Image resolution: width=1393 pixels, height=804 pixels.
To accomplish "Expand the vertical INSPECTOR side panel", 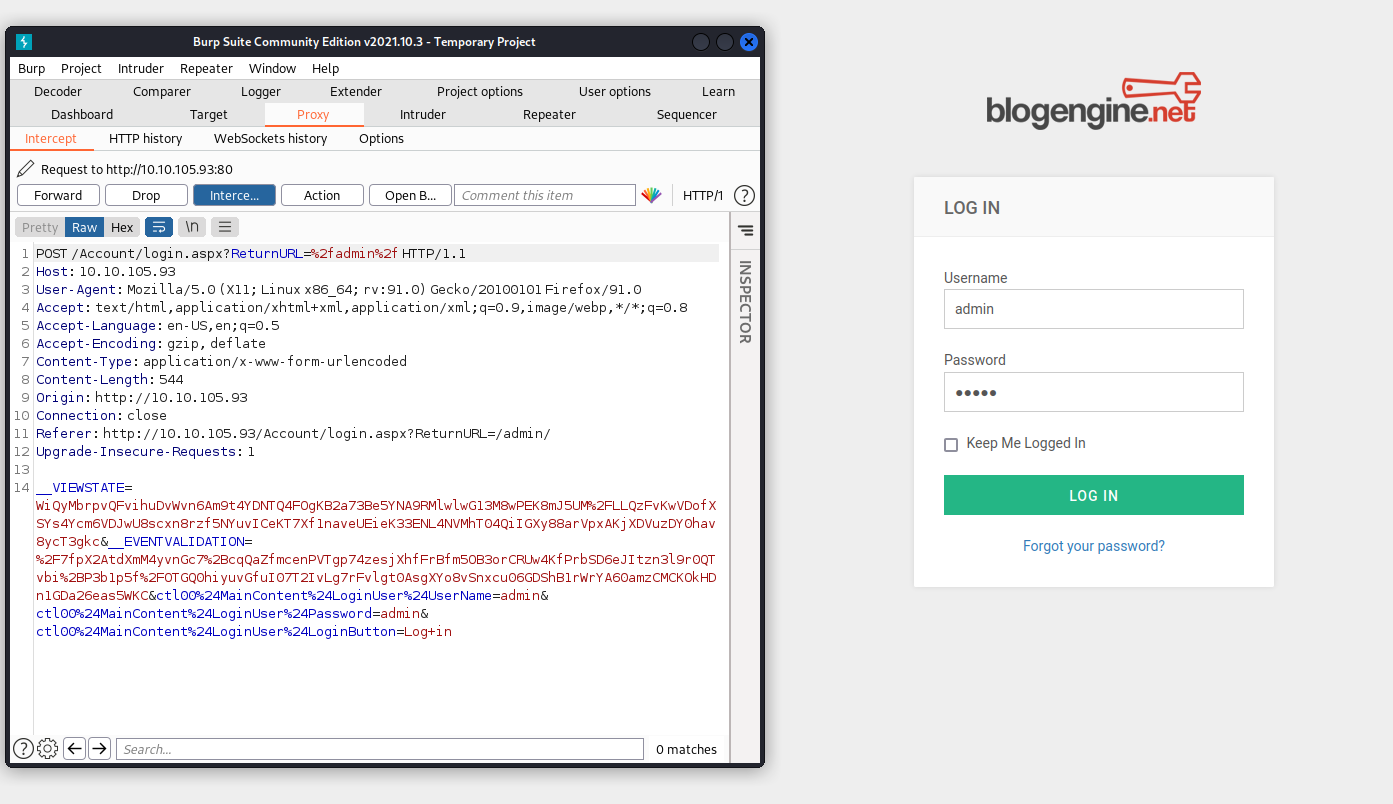I will coord(745,302).
